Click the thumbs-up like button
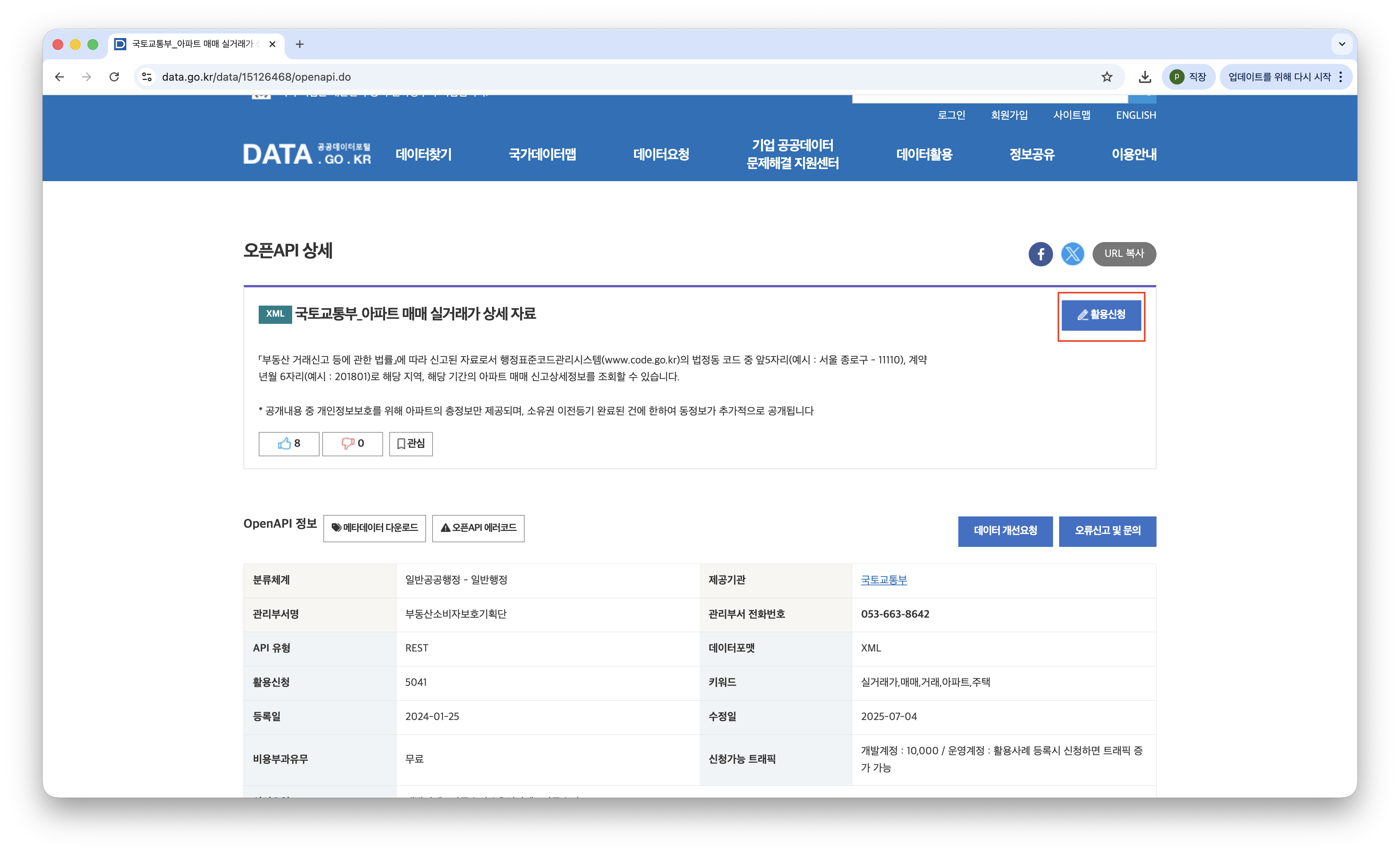The image size is (1400, 854). click(289, 444)
